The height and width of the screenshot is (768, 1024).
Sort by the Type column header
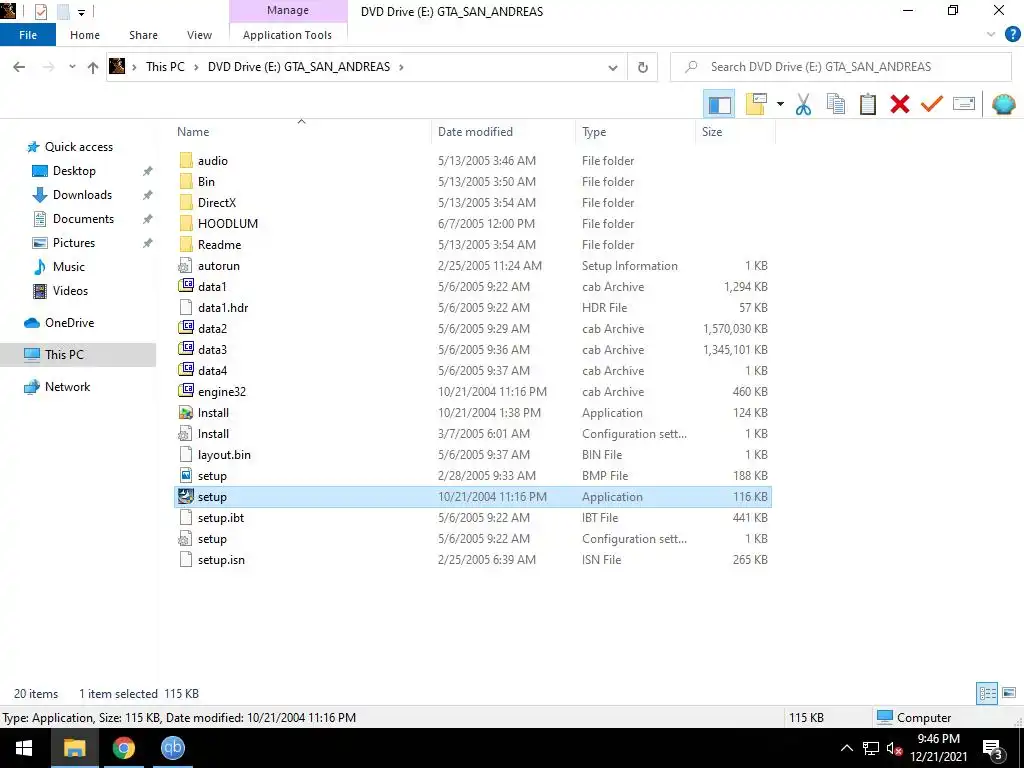pyautogui.click(x=594, y=131)
